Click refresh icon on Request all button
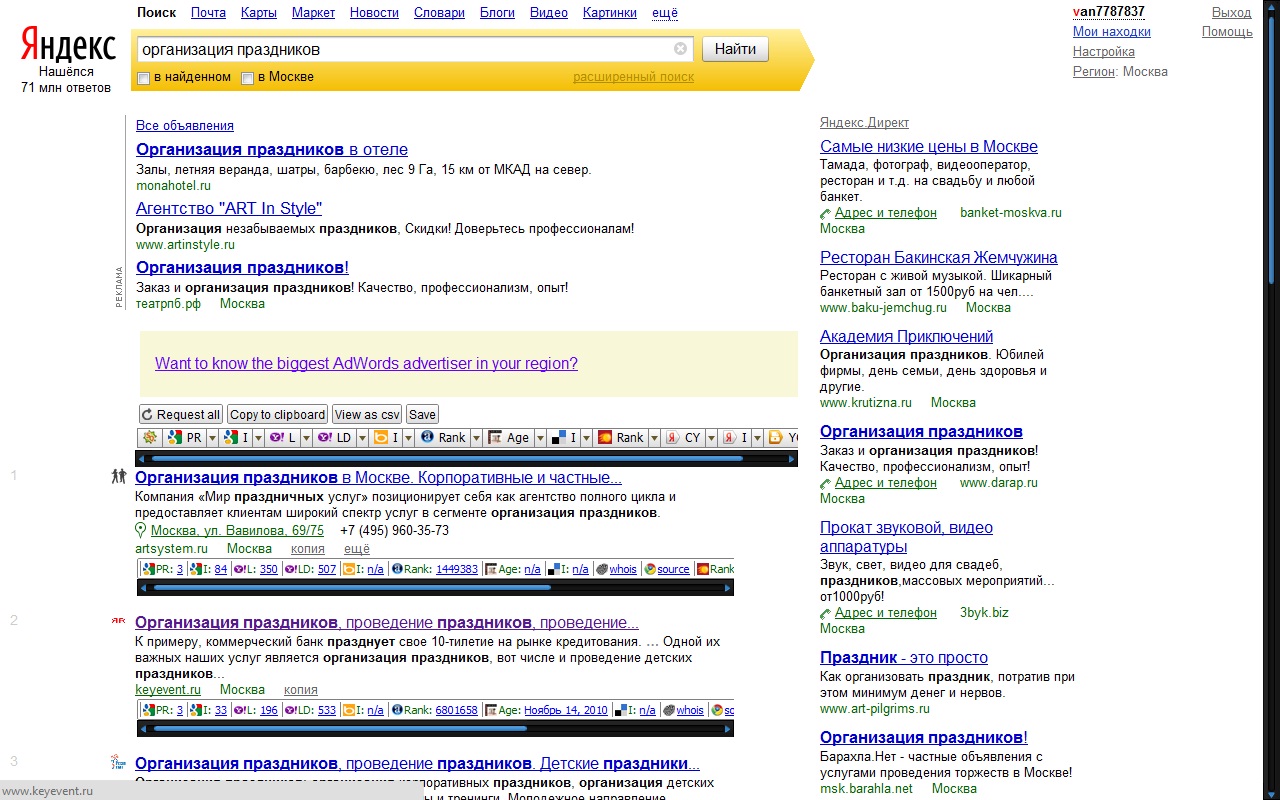 (x=148, y=415)
